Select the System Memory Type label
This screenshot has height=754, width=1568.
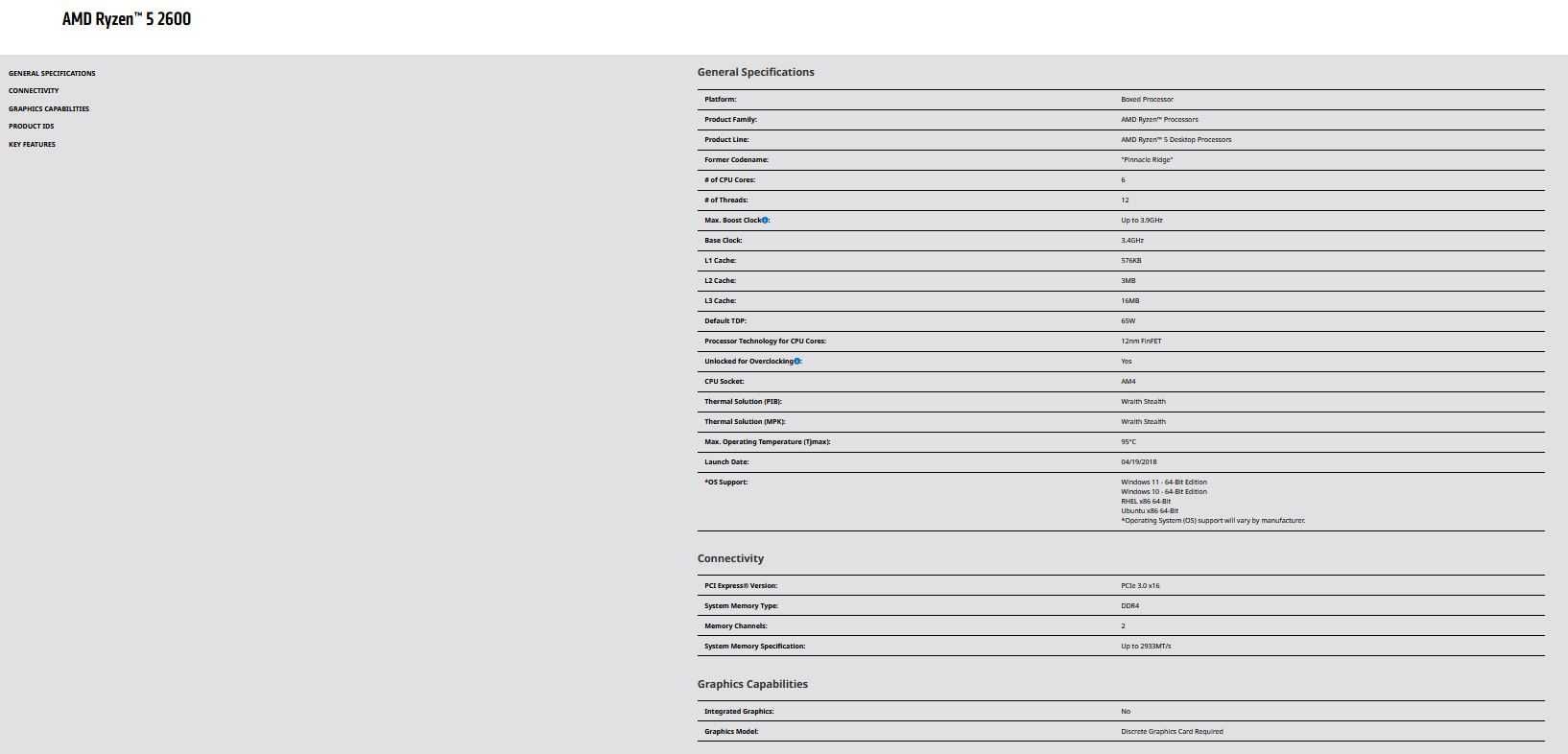click(742, 605)
